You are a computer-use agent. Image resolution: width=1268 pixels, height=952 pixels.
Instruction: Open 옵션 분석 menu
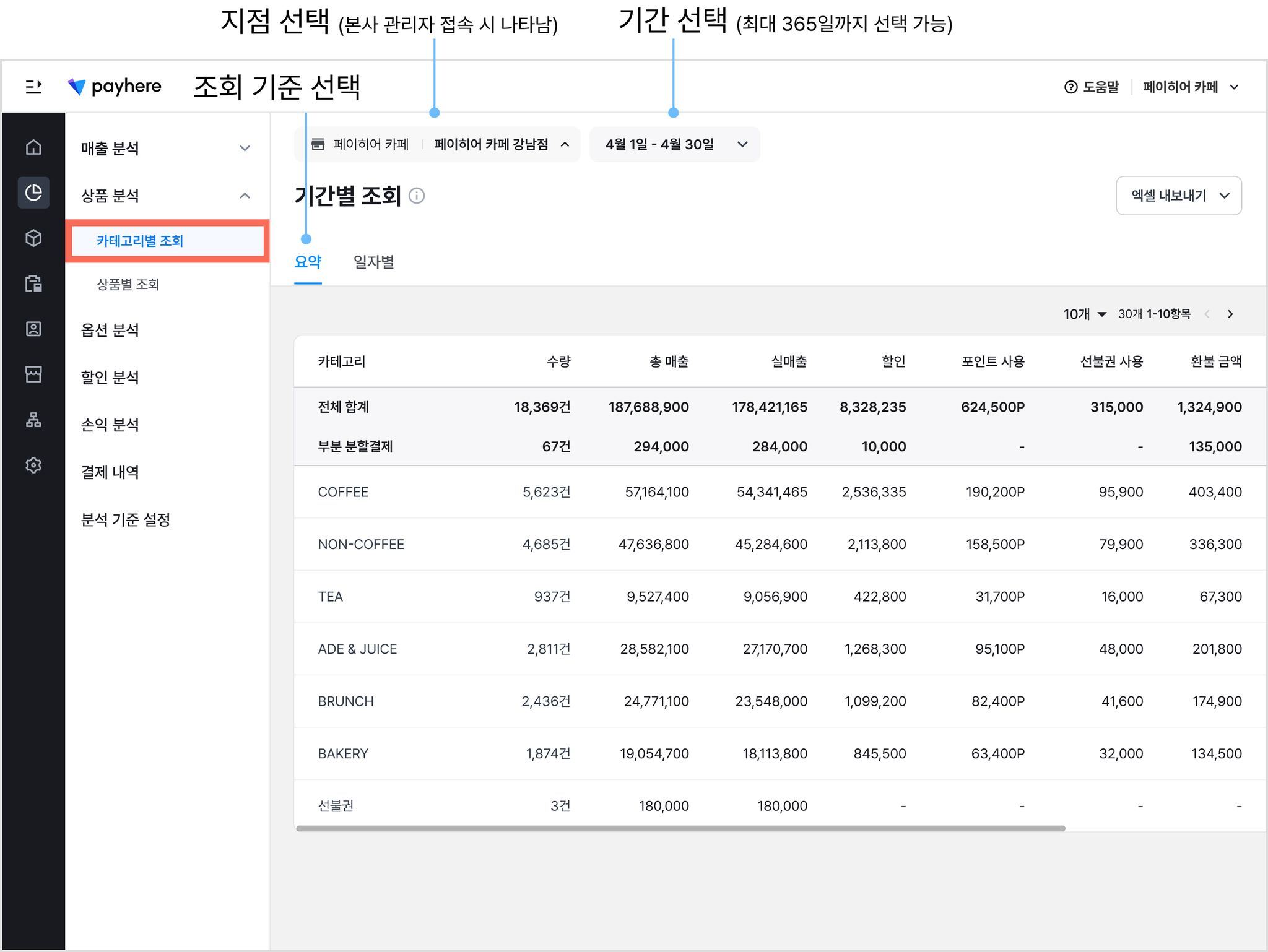pos(110,330)
